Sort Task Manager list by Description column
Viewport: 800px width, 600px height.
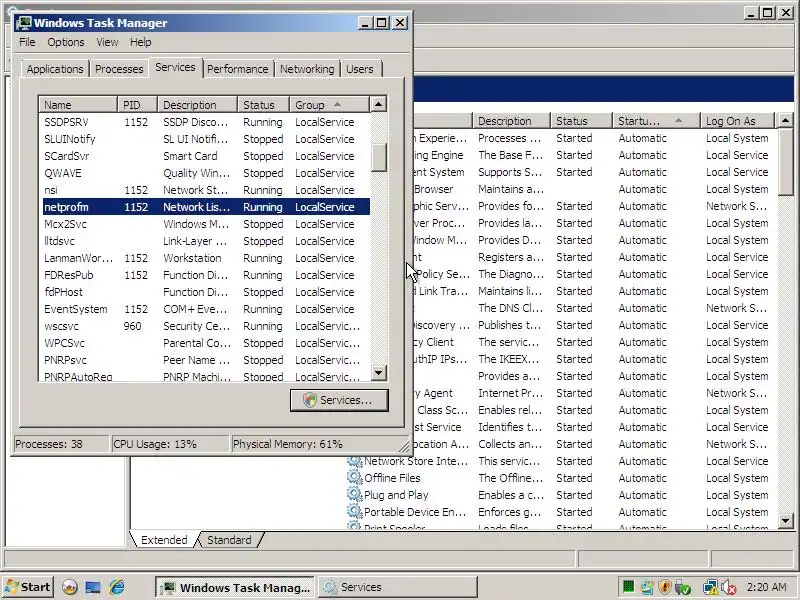(x=197, y=105)
